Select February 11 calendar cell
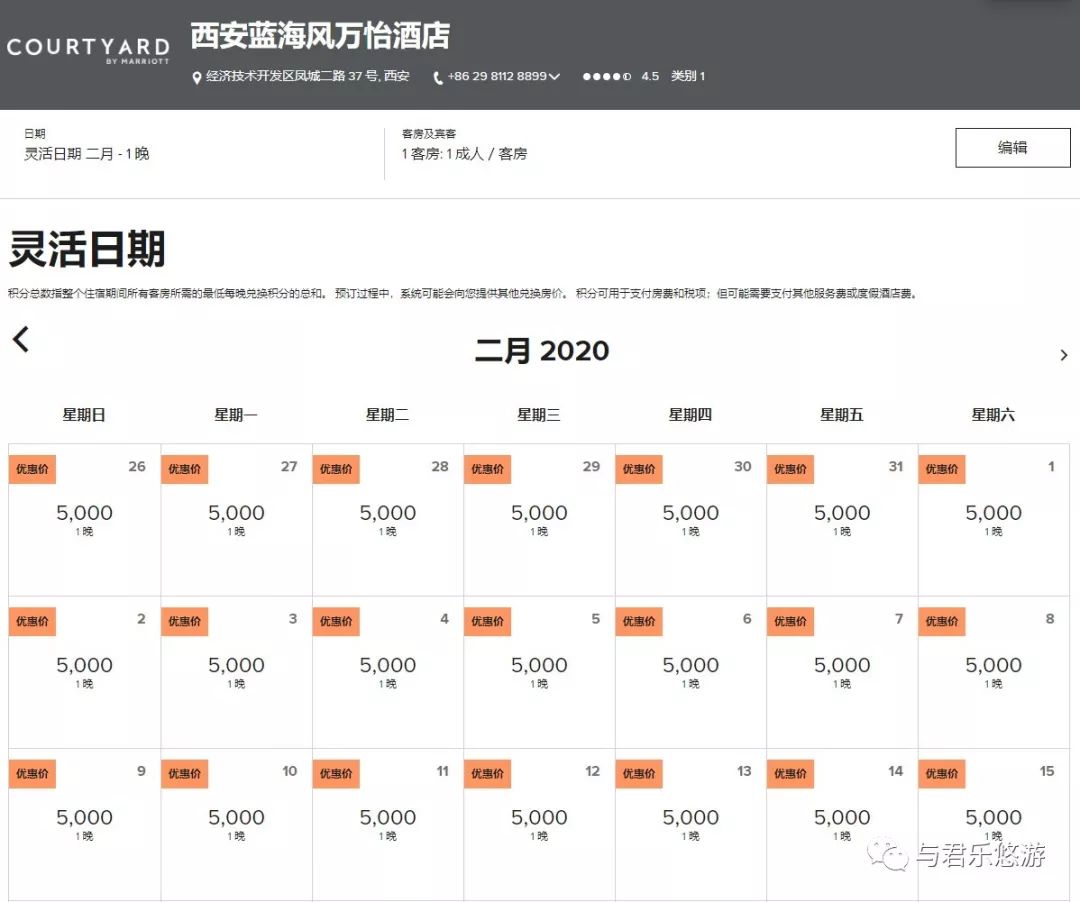Screen dimensions: 1080x902 [388, 825]
